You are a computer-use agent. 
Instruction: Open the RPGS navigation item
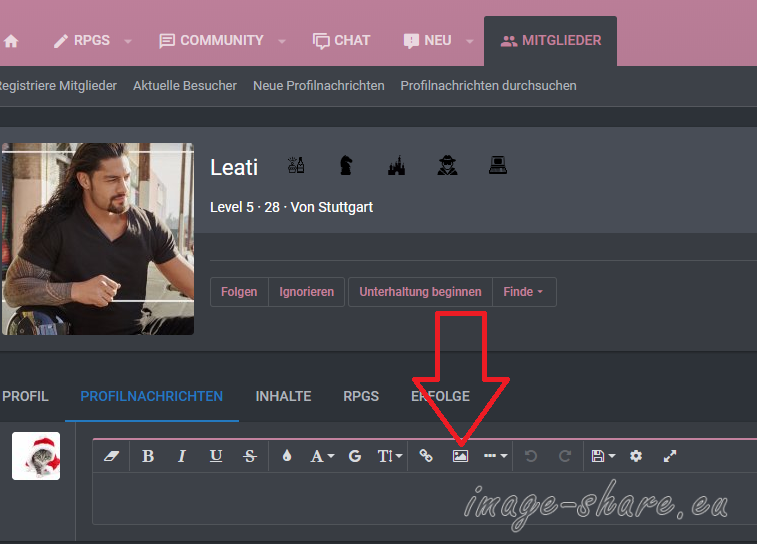[x=82, y=41]
